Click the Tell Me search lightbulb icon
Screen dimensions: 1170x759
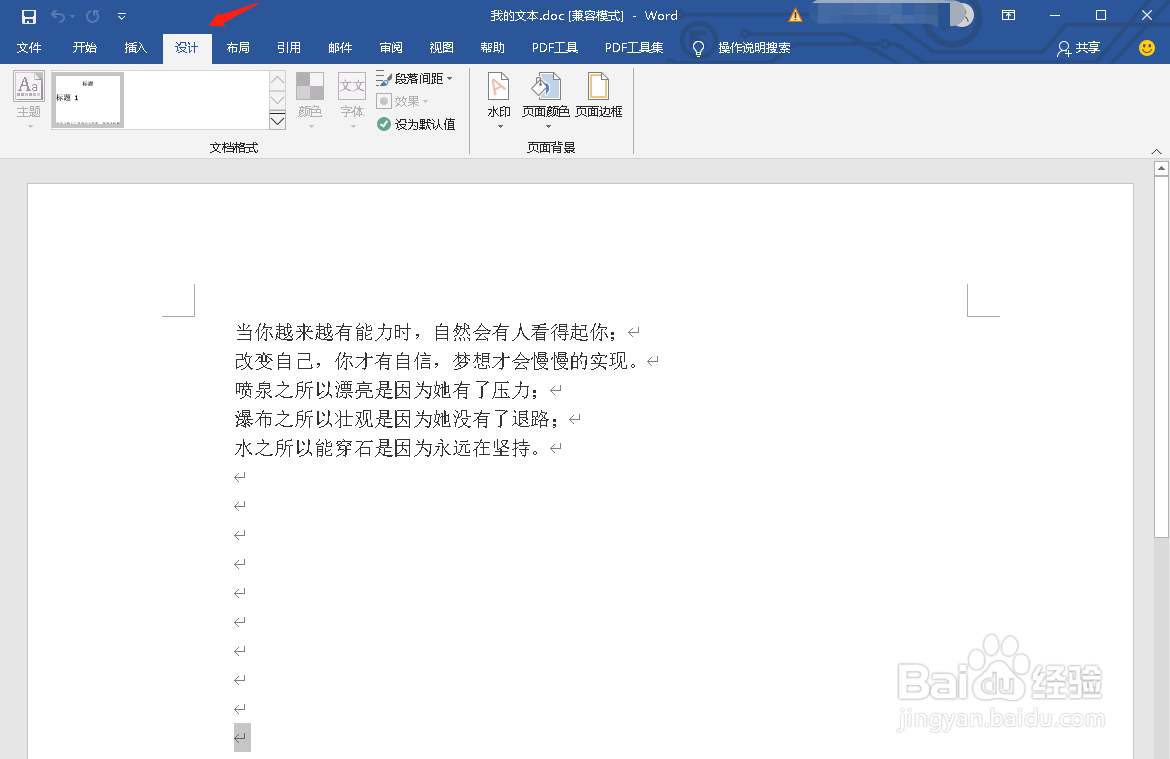pos(697,46)
